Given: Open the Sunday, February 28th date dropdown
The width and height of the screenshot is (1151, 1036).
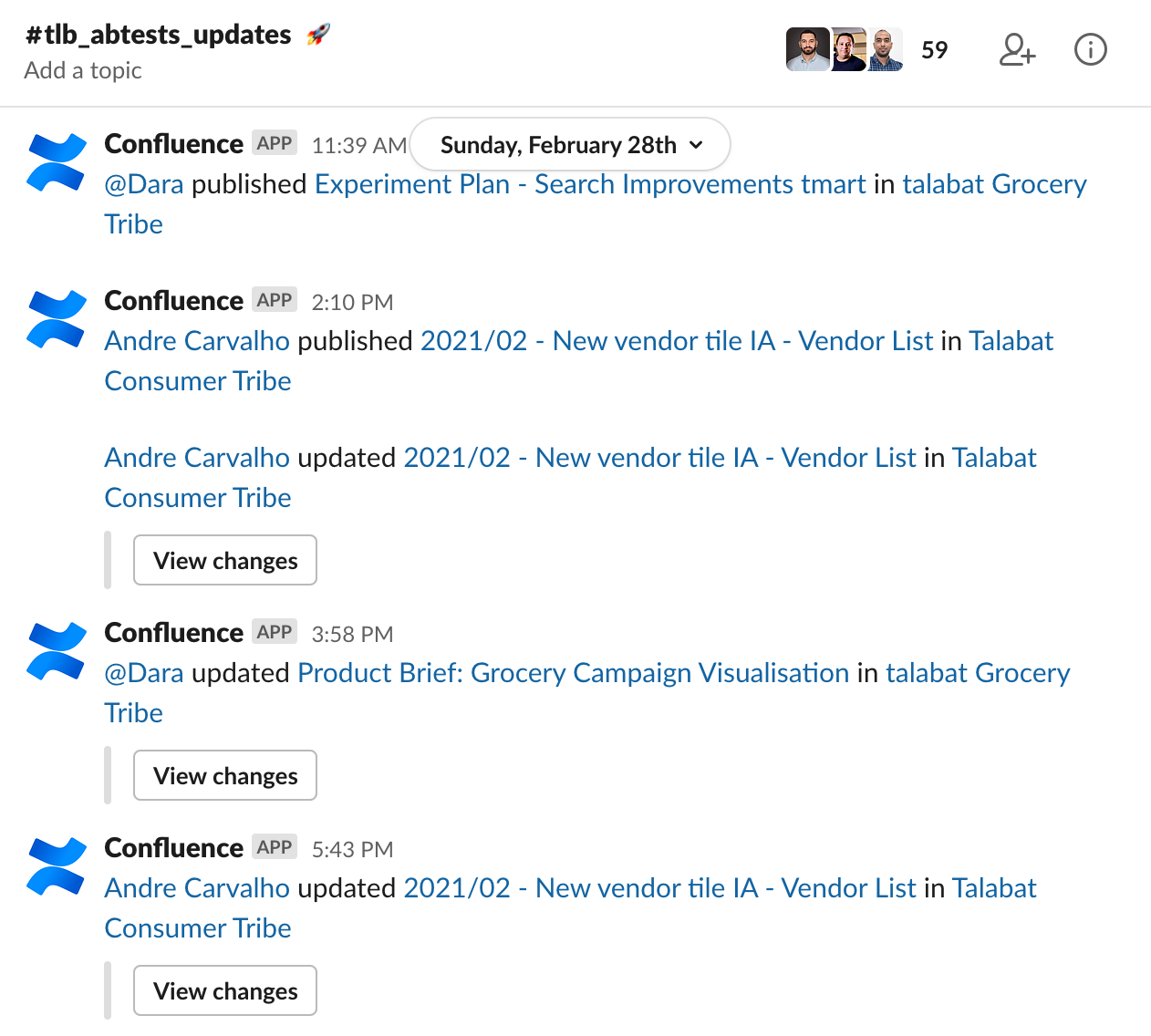Looking at the screenshot, I should click(570, 144).
